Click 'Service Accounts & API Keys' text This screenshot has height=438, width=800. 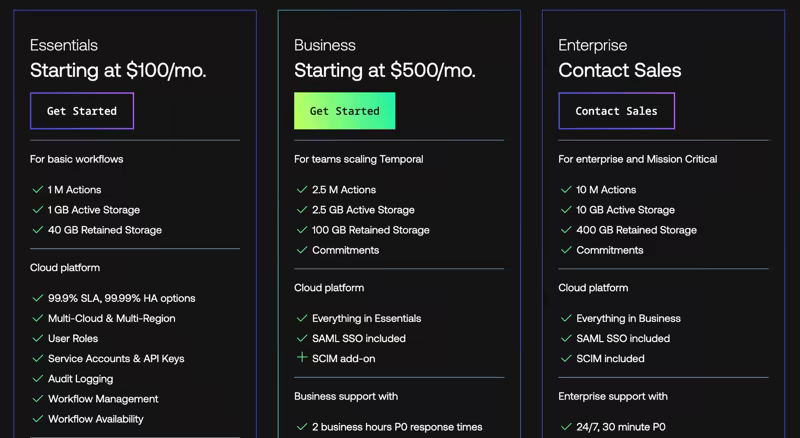click(x=116, y=359)
